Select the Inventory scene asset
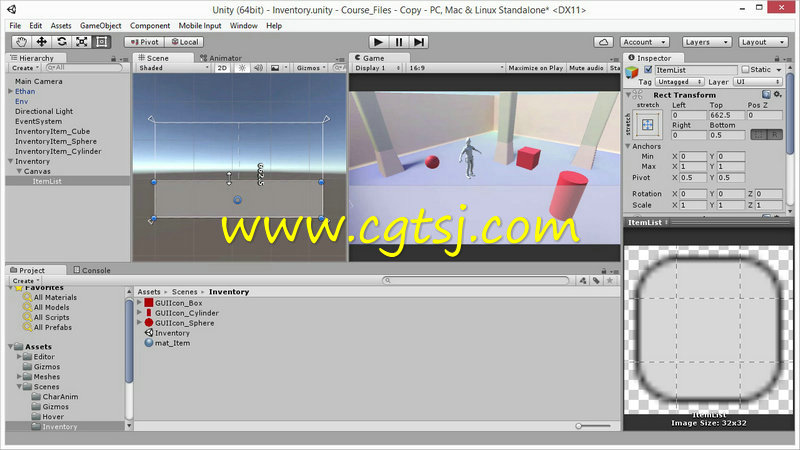800x450 pixels. 172,333
